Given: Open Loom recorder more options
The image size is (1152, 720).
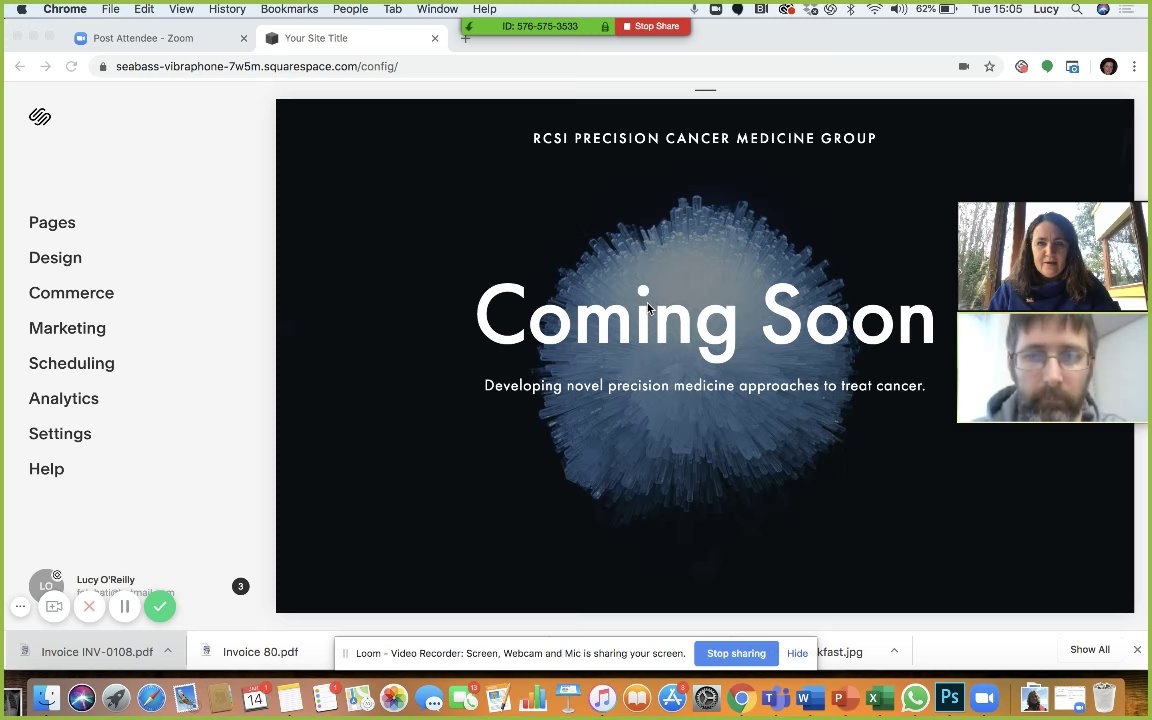Looking at the screenshot, I should (21, 607).
